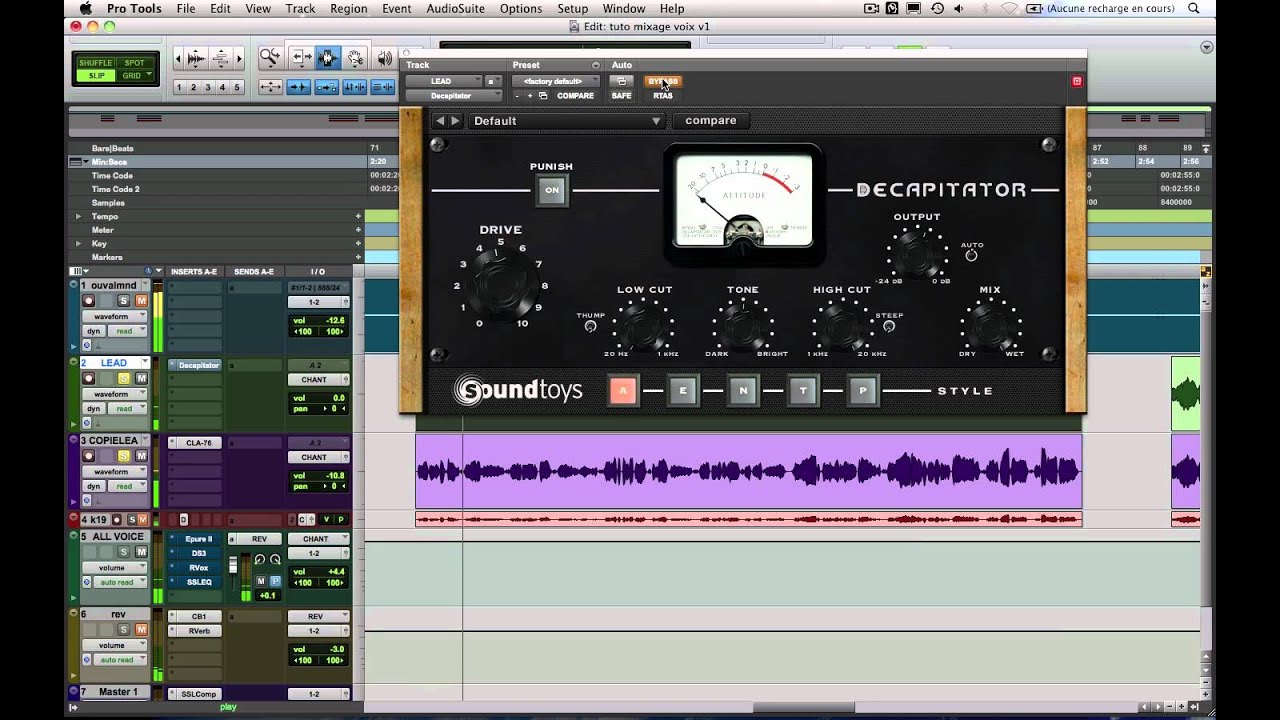Open the LEAD track selector dropdown
This screenshot has width=1280, height=720.
point(444,81)
